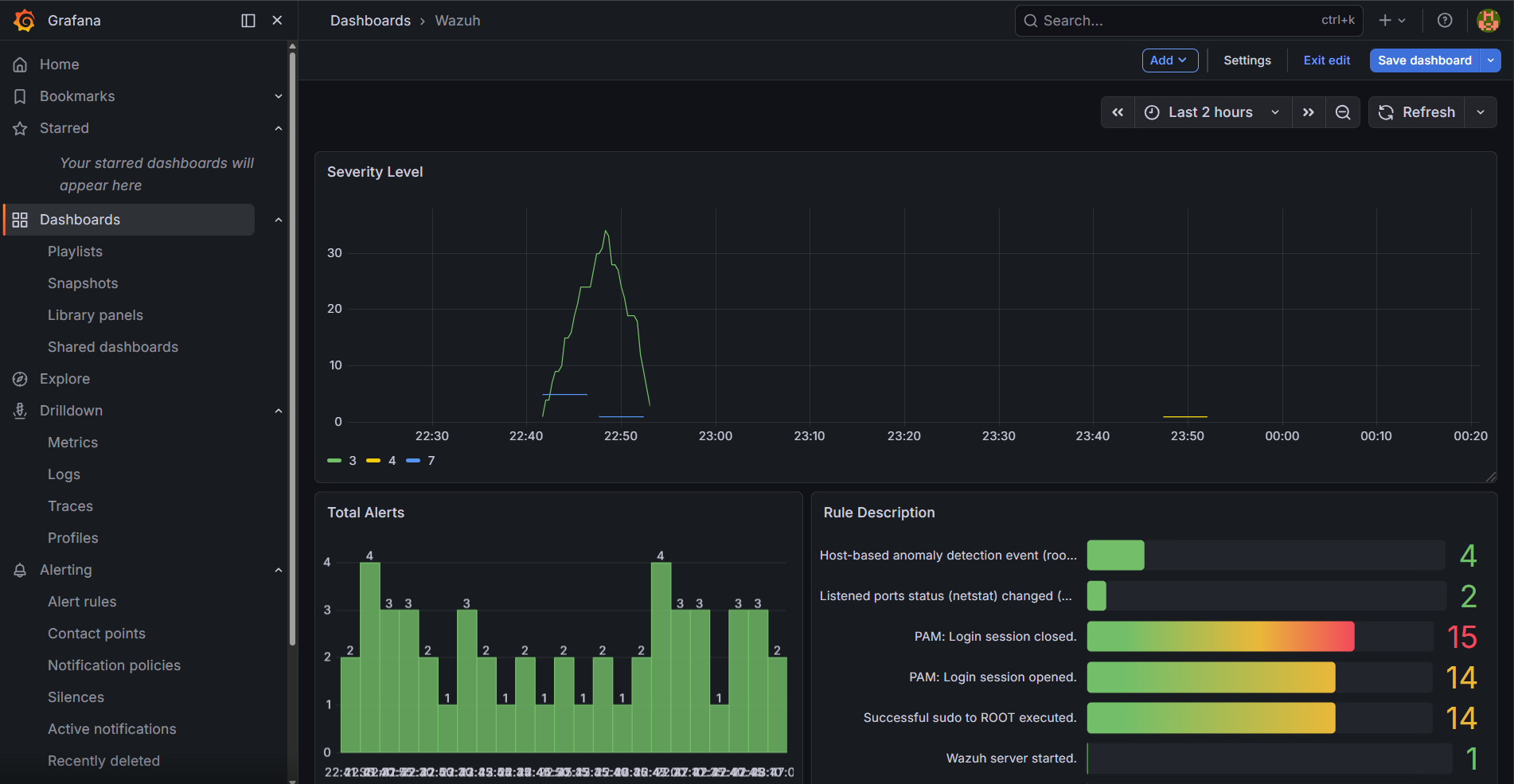Shift time range backwards
1514x784 pixels.
tap(1118, 112)
